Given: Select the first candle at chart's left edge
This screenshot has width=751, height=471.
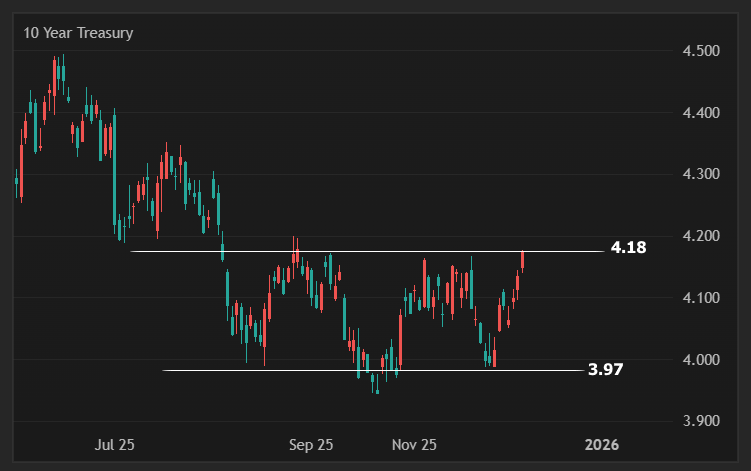Looking at the screenshot, I should pyautogui.click(x=16, y=182).
